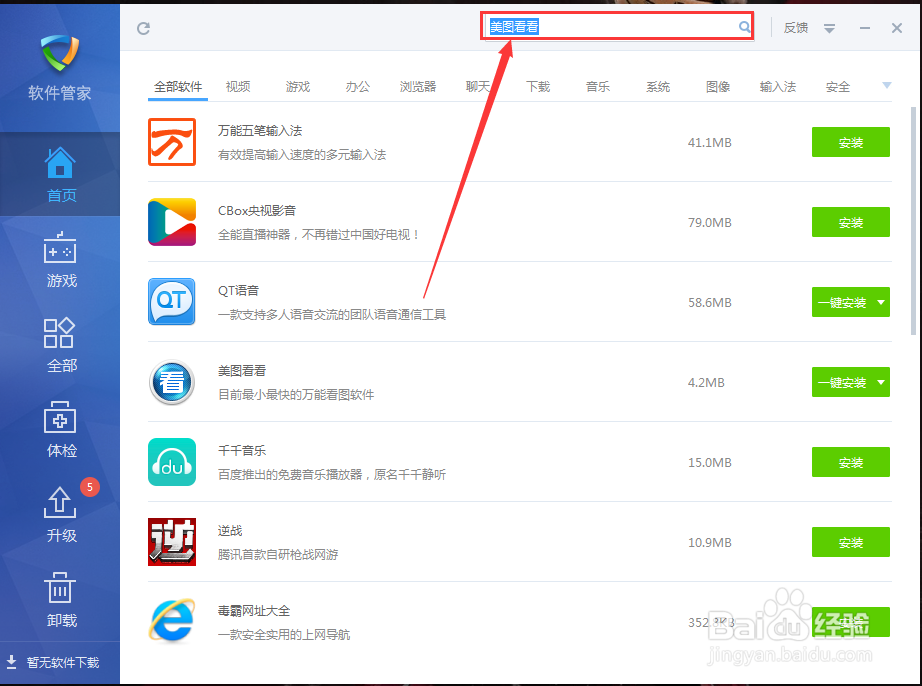
Task: Install 万能五笔输入法
Action: click(850, 142)
